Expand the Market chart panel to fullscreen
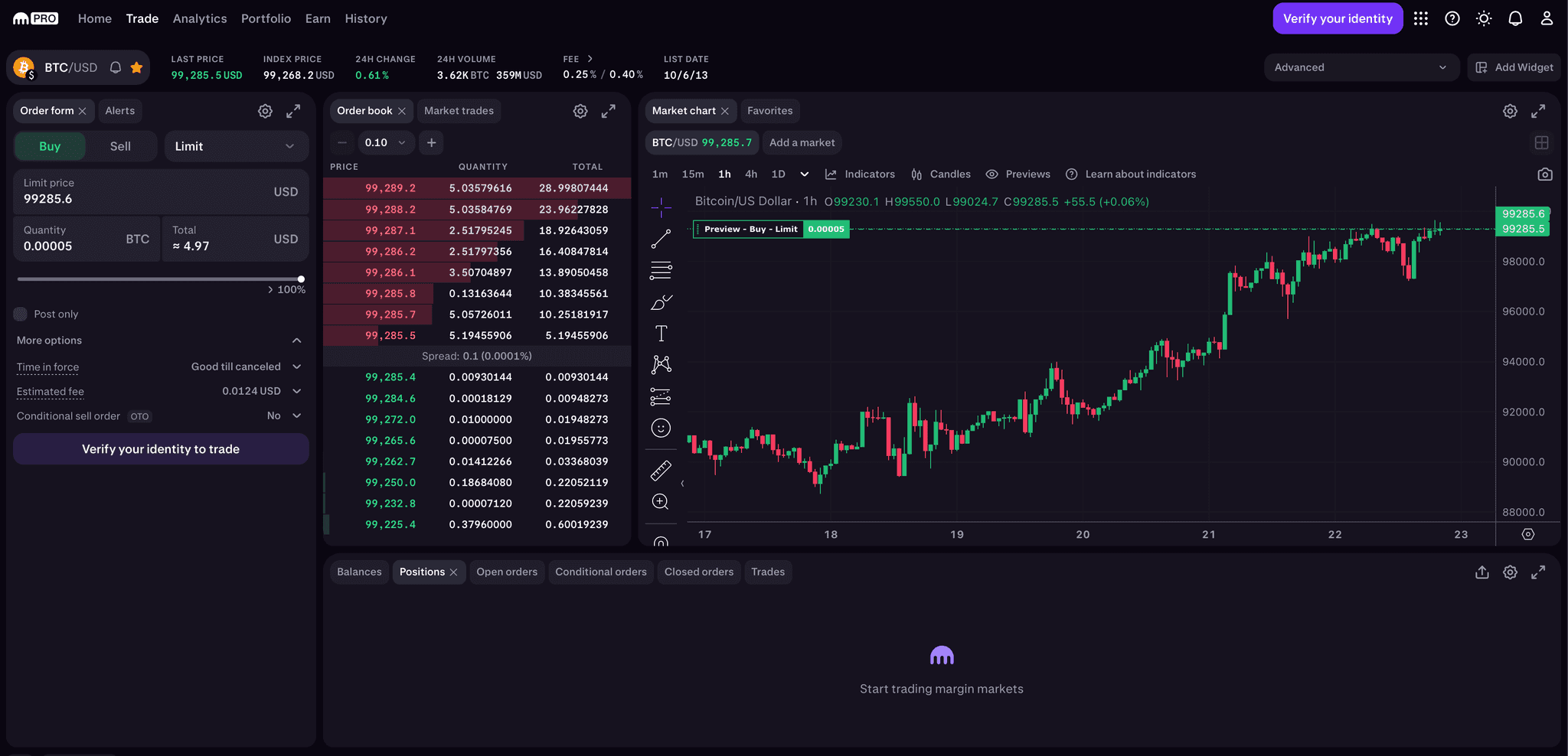Viewport: 1568px width, 756px height. [x=1538, y=111]
